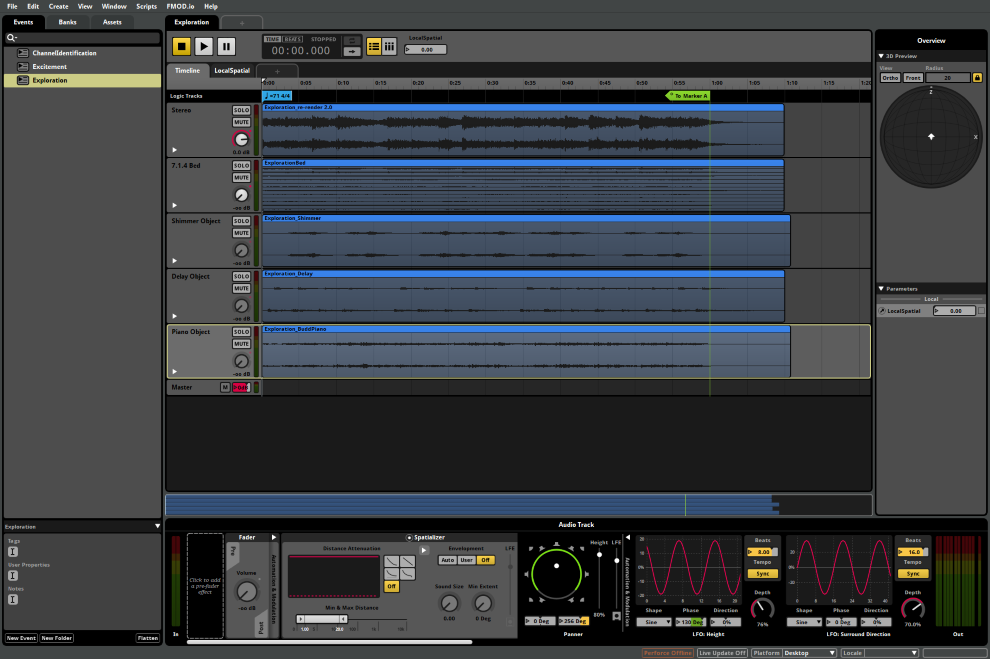
Task: Mute the Piano Object track
Action: point(241,344)
